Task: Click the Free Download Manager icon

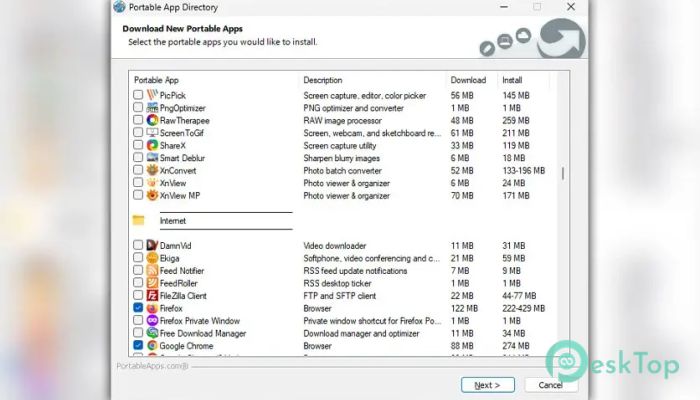Action: pyautogui.click(x=152, y=333)
